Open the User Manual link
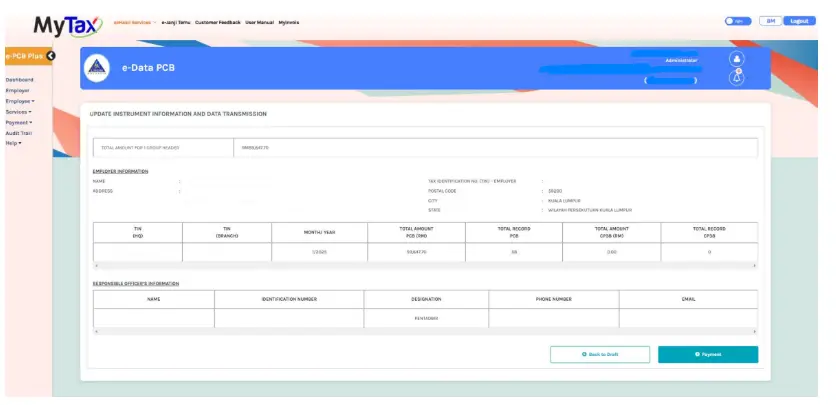The height and width of the screenshot is (405, 836). click(x=260, y=22)
